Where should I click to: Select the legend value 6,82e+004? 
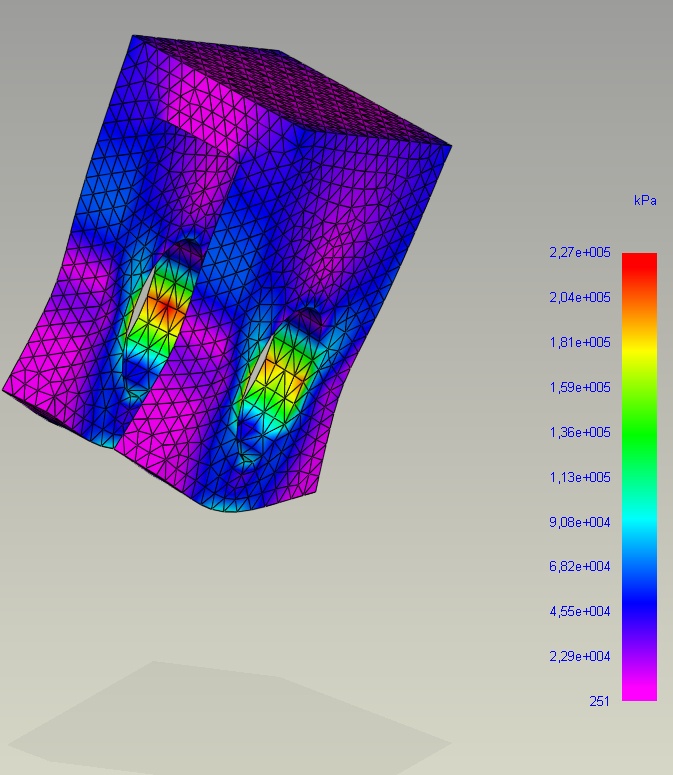pos(580,566)
